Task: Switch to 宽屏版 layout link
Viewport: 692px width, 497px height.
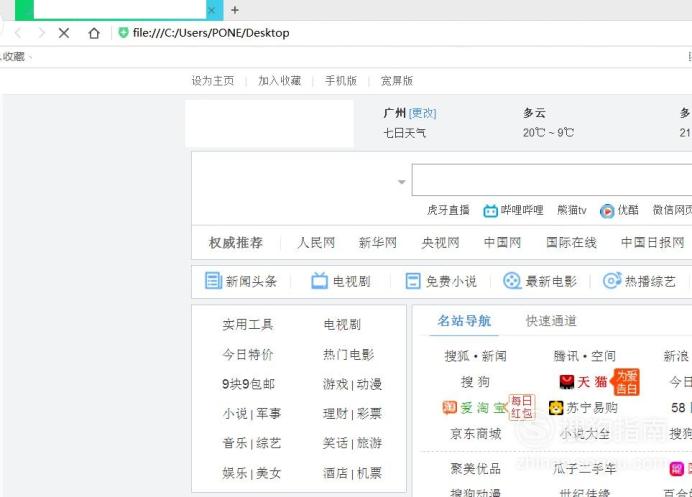Action: [x=397, y=81]
